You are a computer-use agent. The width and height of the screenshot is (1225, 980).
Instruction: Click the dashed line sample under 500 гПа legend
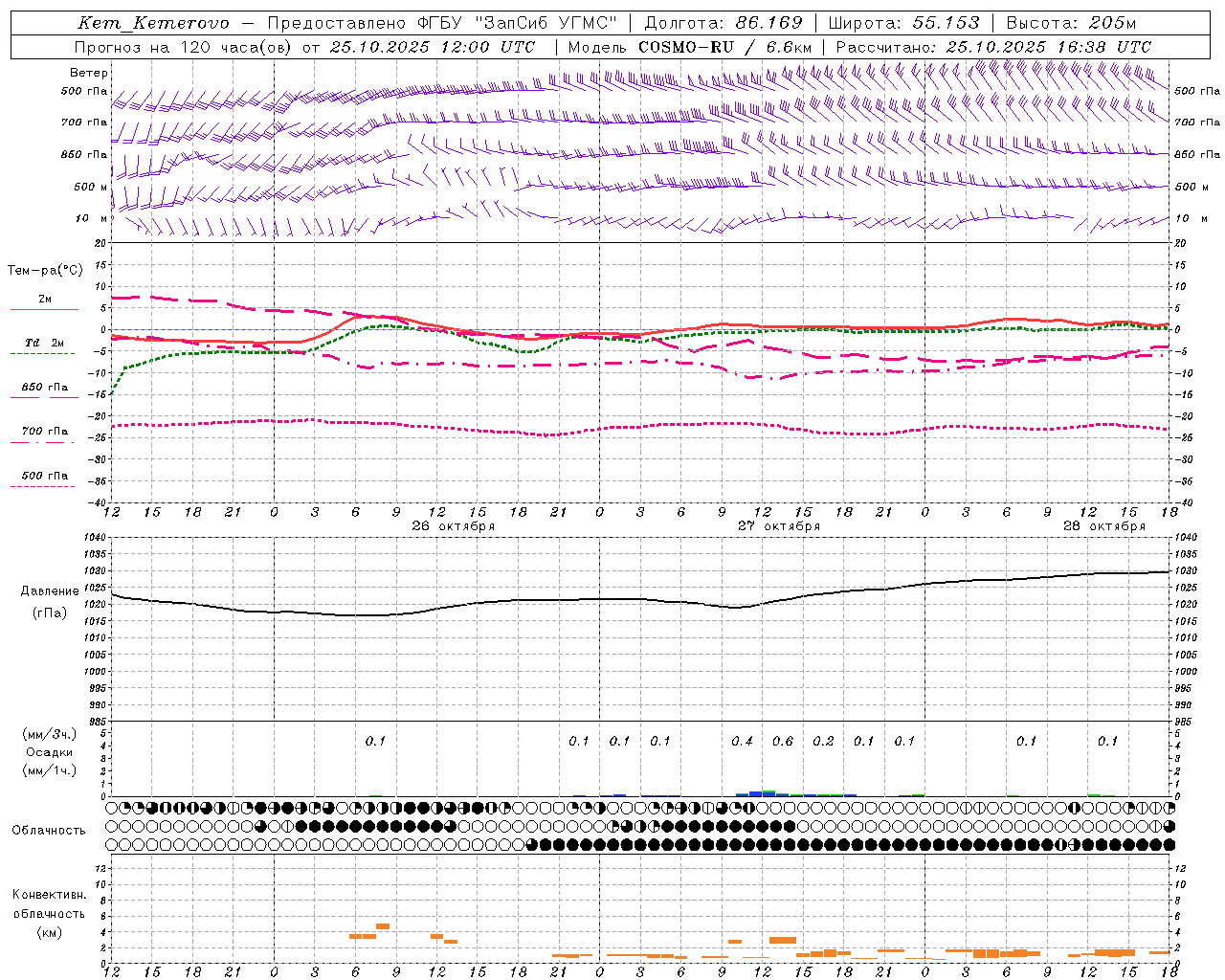click(x=43, y=486)
